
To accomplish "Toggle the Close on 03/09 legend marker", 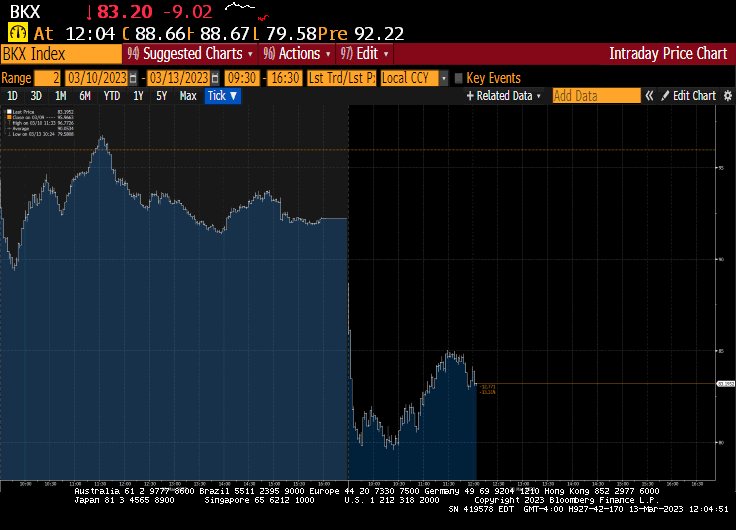I will pyautogui.click(x=7, y=118).
